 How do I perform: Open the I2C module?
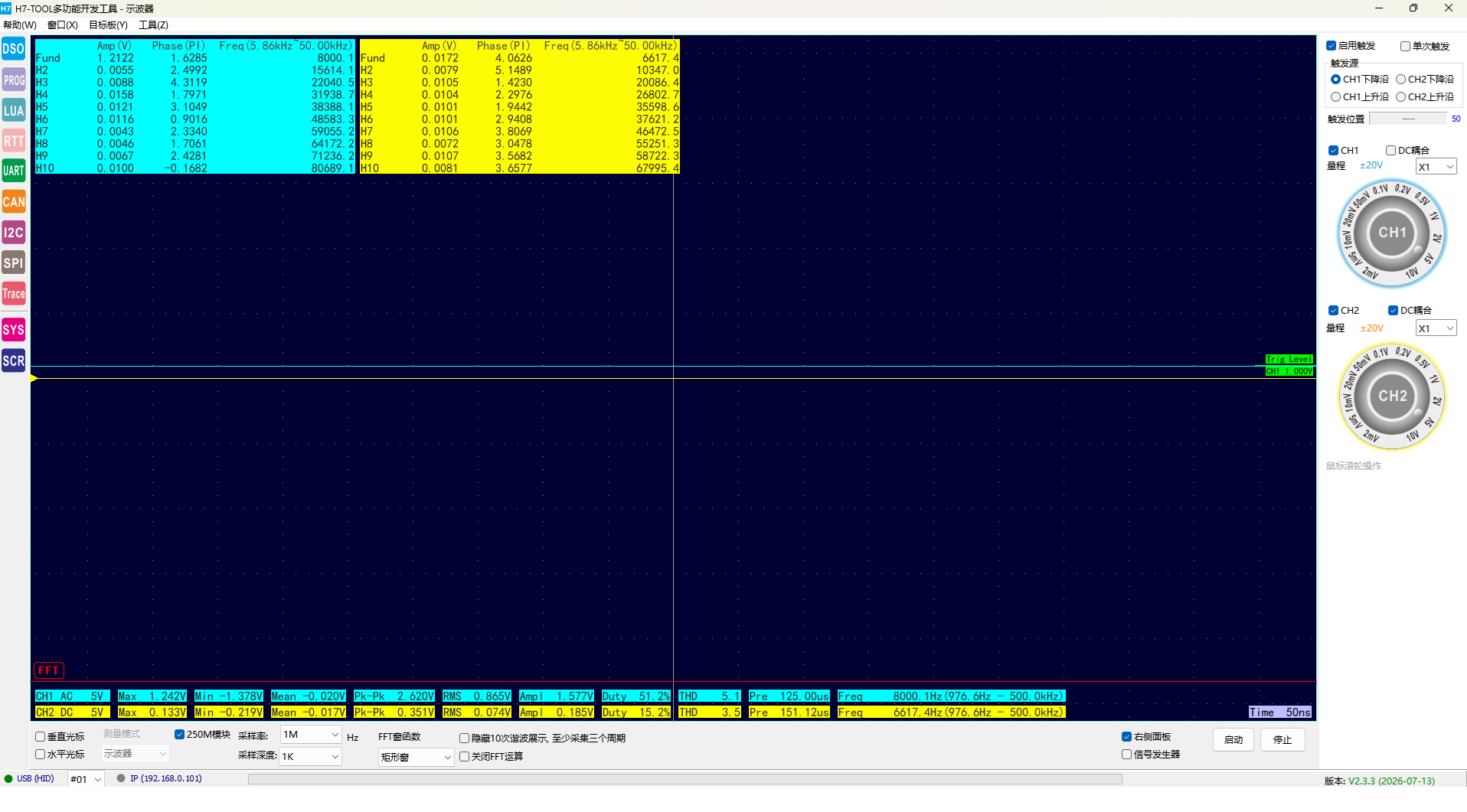(14, 233)
